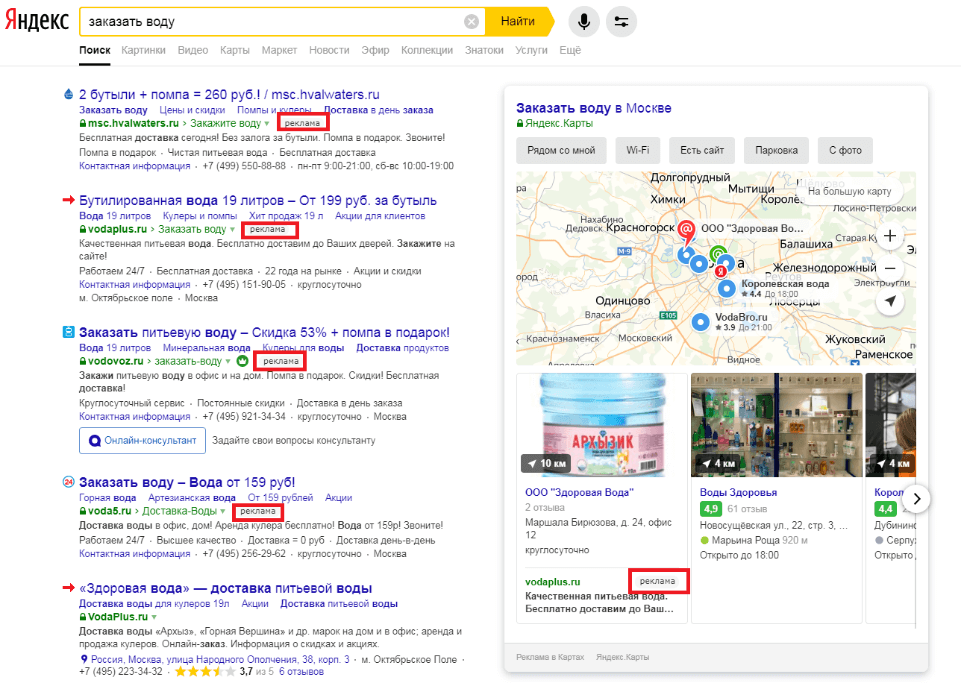Viewport: 961px width, 683px height.
Task: Click the Королевская вода map marker
Action: click(727, 288)
